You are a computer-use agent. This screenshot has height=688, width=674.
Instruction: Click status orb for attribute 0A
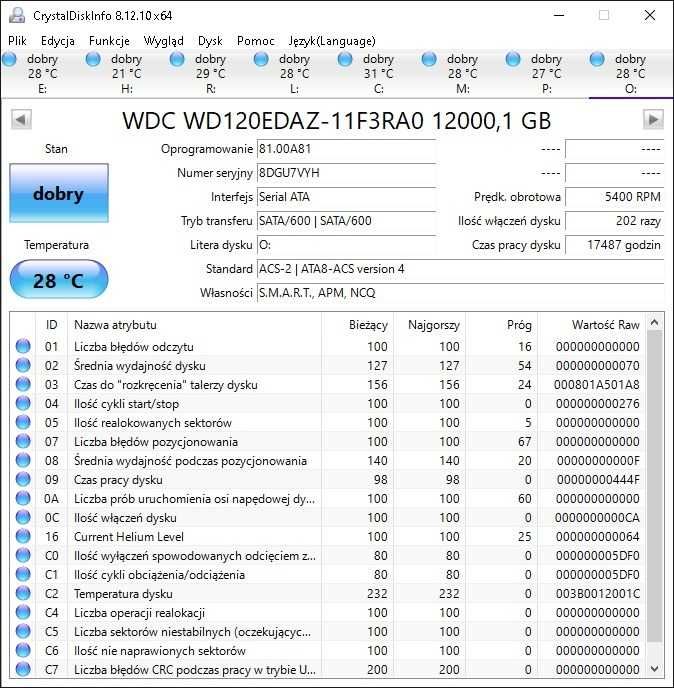click(x=23, y=498)
